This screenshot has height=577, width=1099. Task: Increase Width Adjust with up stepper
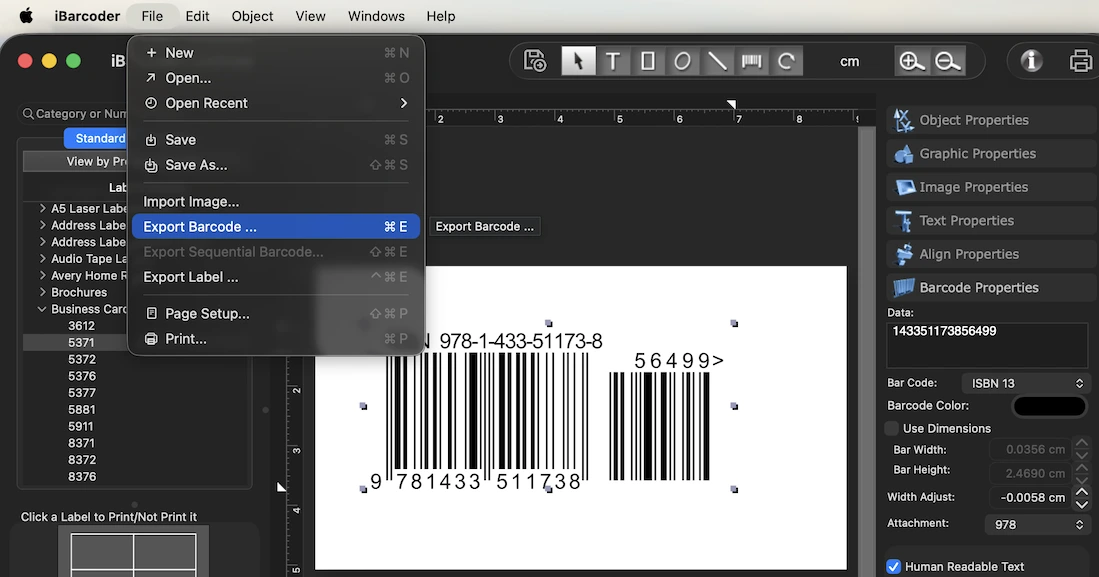1082,491
